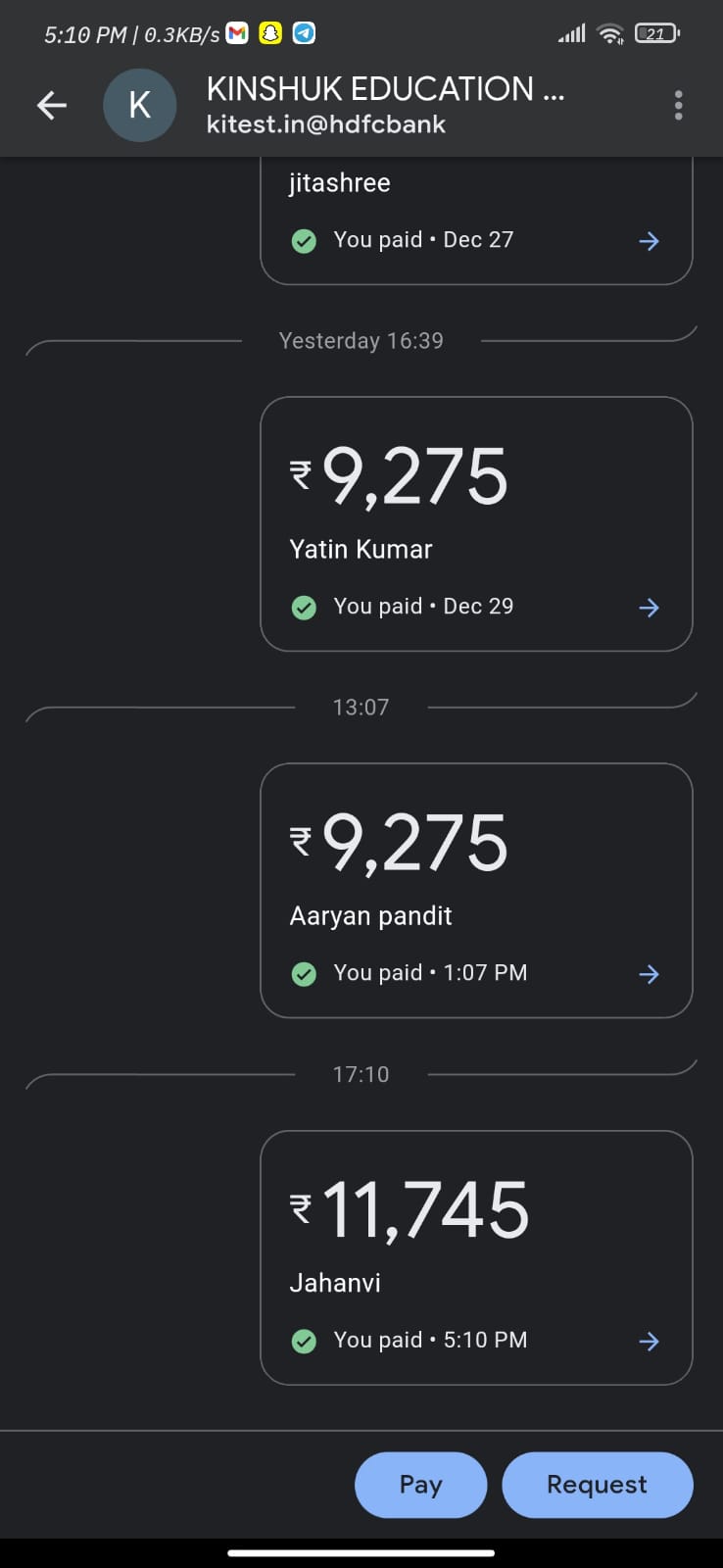Image resolution: width=723 pixels, height=1568 pixels.
Task: Open KINSHUK EDUCATION contact title
Action: [x=385, y=89]
